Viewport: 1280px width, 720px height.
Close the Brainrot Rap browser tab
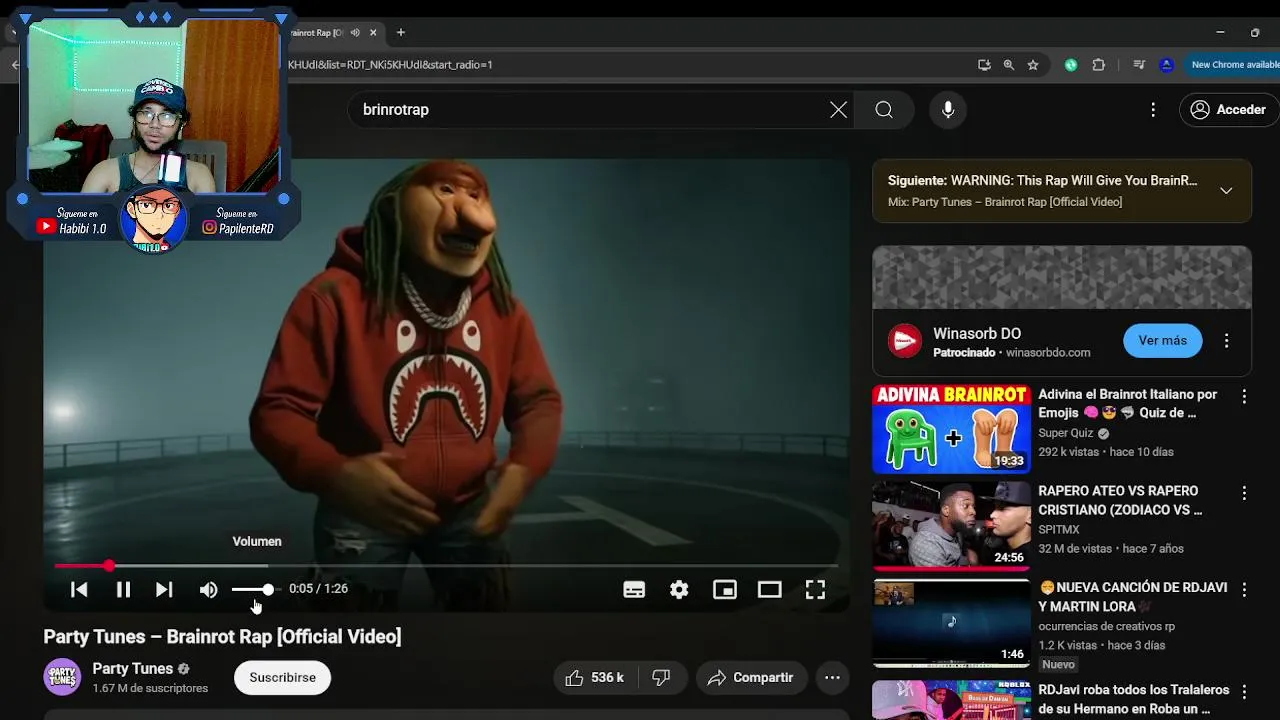click(x=373, y=33)
